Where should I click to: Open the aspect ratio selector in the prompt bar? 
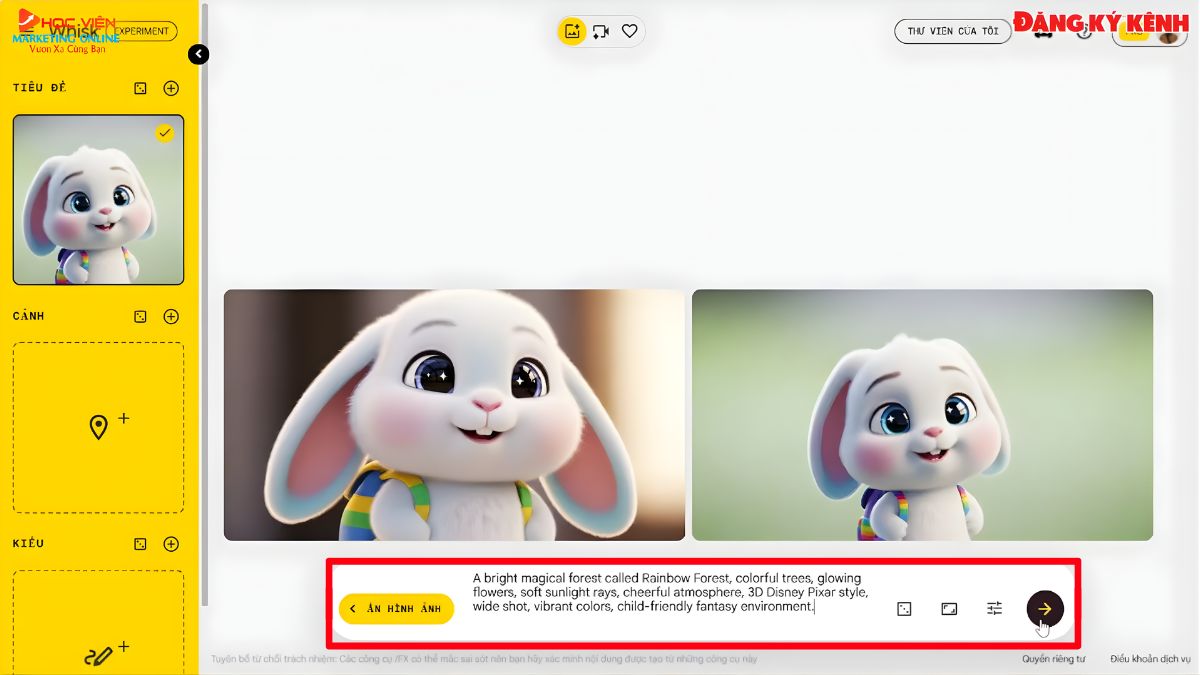tap(948, 607)
